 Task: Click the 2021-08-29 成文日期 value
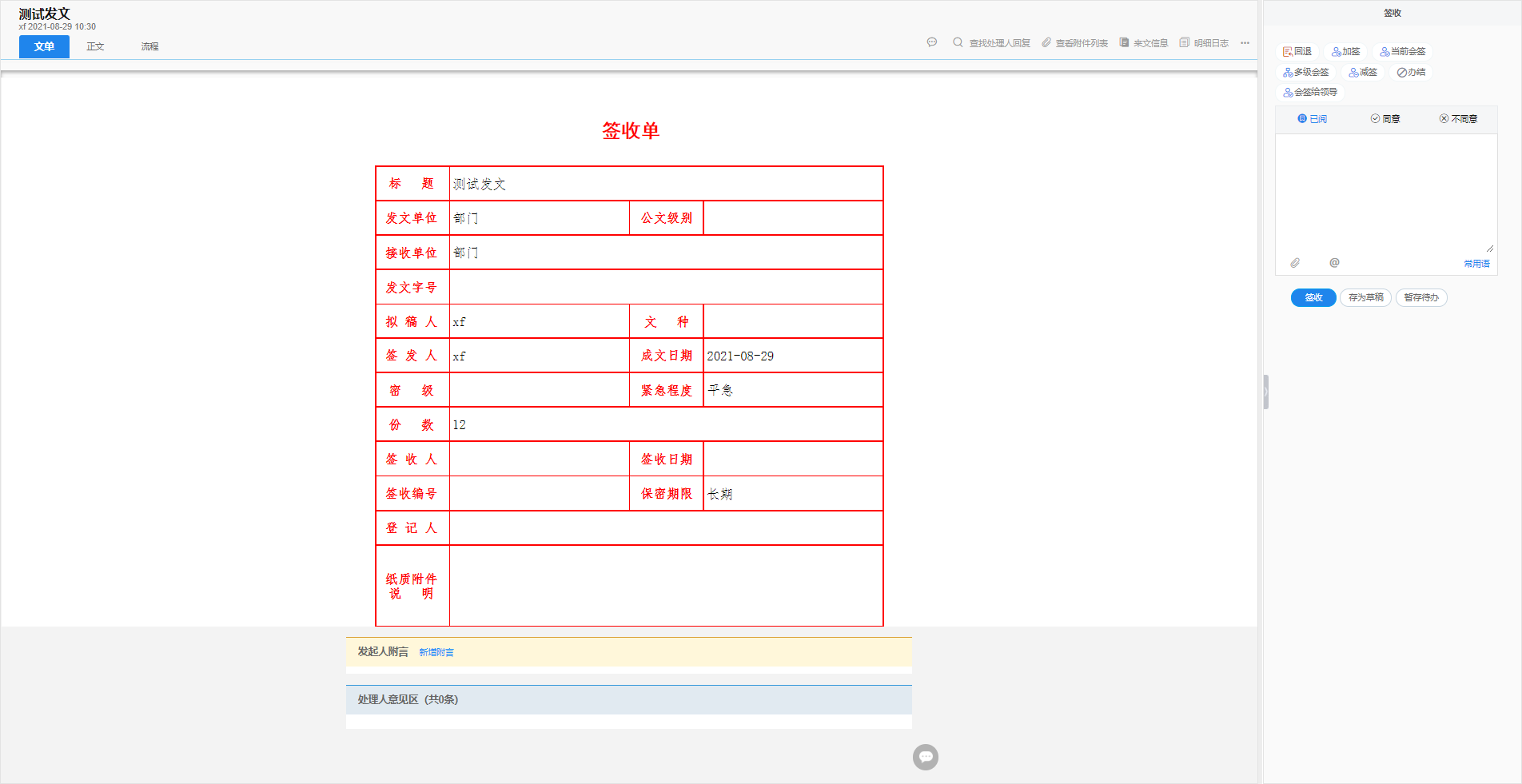tap(740, 356)
